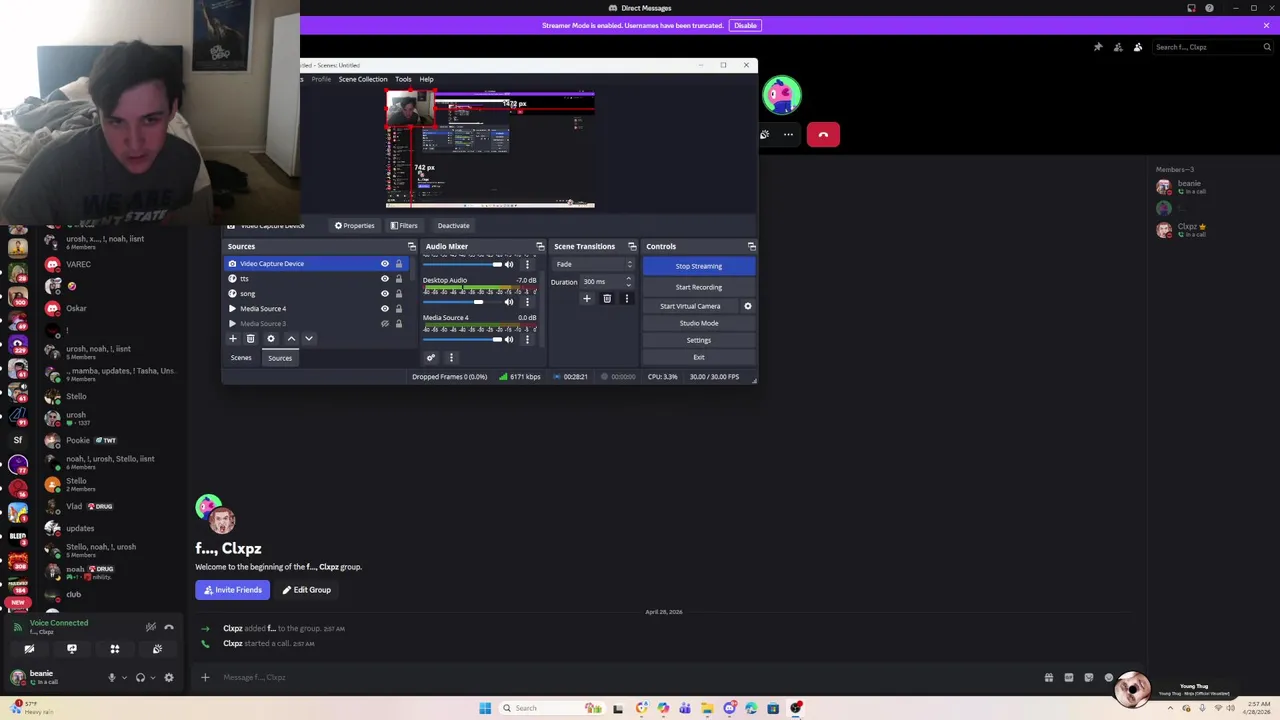This screenshot has height=720, width=1280.
Task: Open Windows Start menu on taskbar
Action: coord(485,708)
